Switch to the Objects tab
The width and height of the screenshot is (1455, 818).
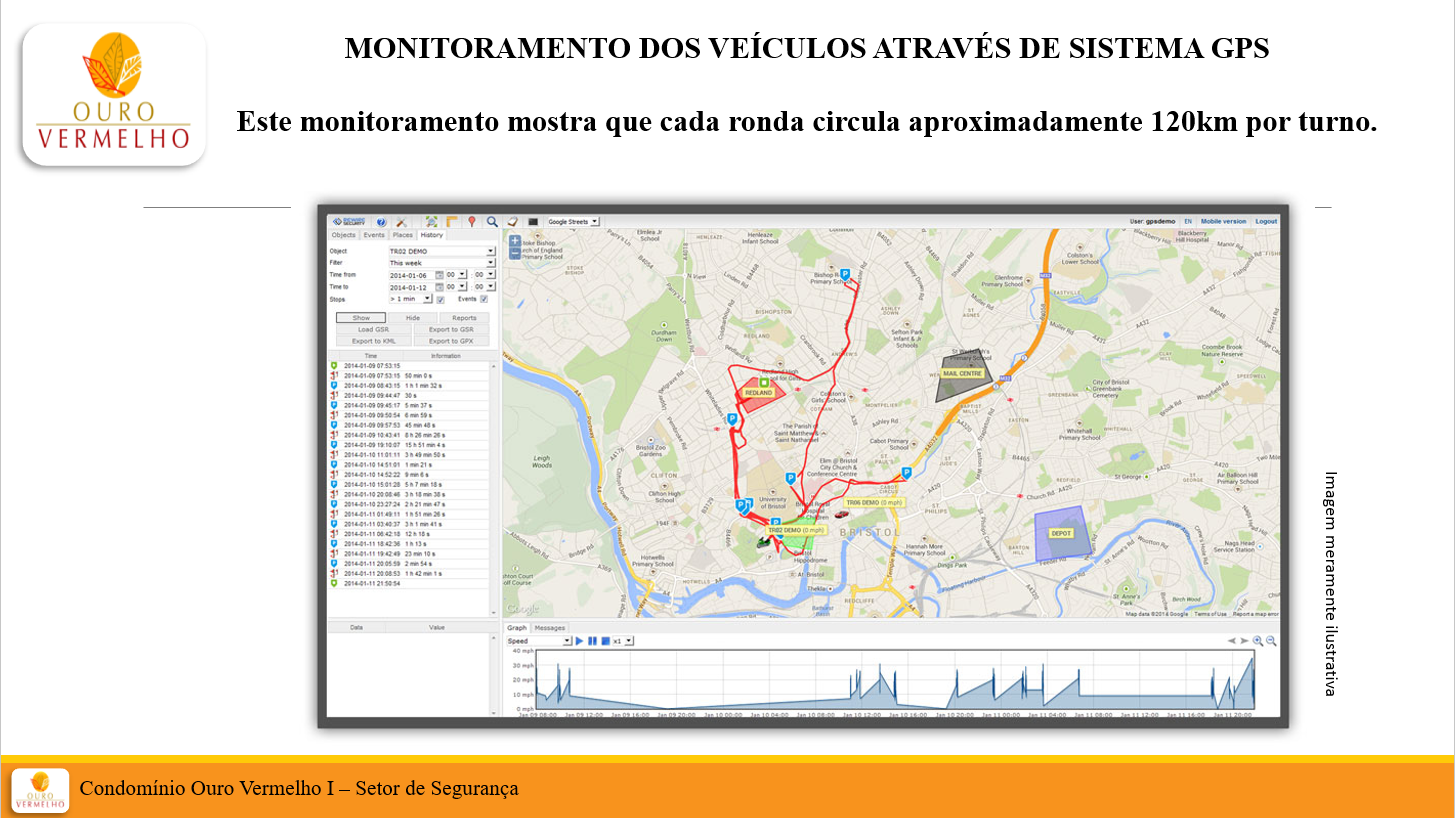343,235
